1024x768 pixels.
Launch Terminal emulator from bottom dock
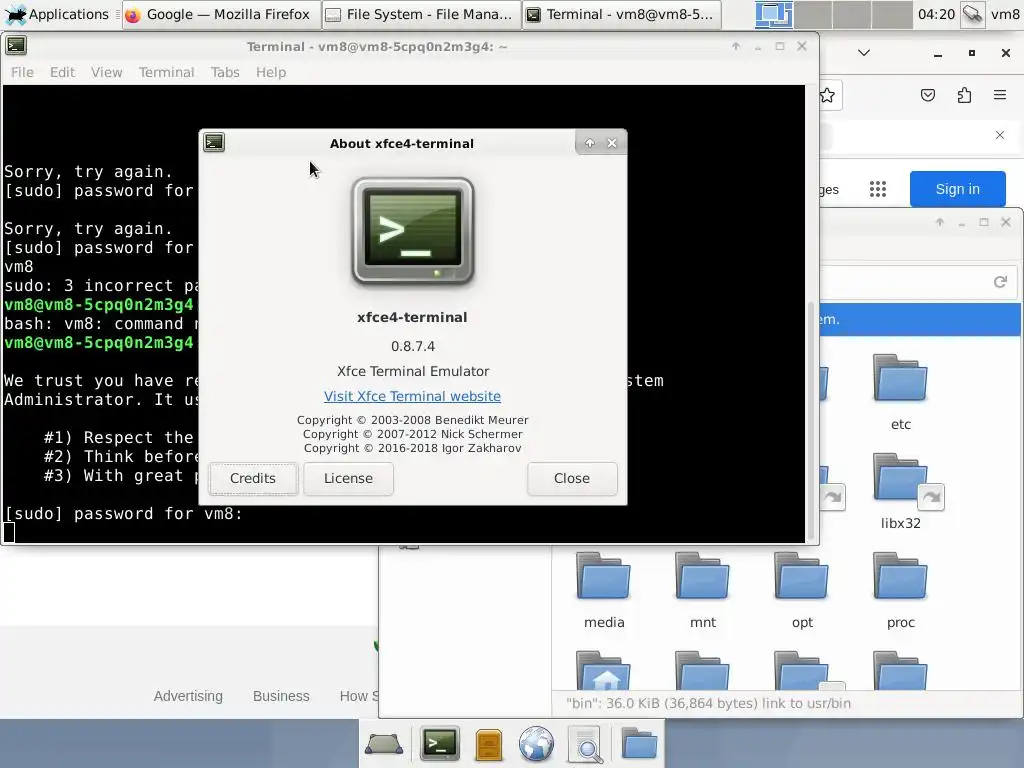pyautogui.click(x=440, y=744)
